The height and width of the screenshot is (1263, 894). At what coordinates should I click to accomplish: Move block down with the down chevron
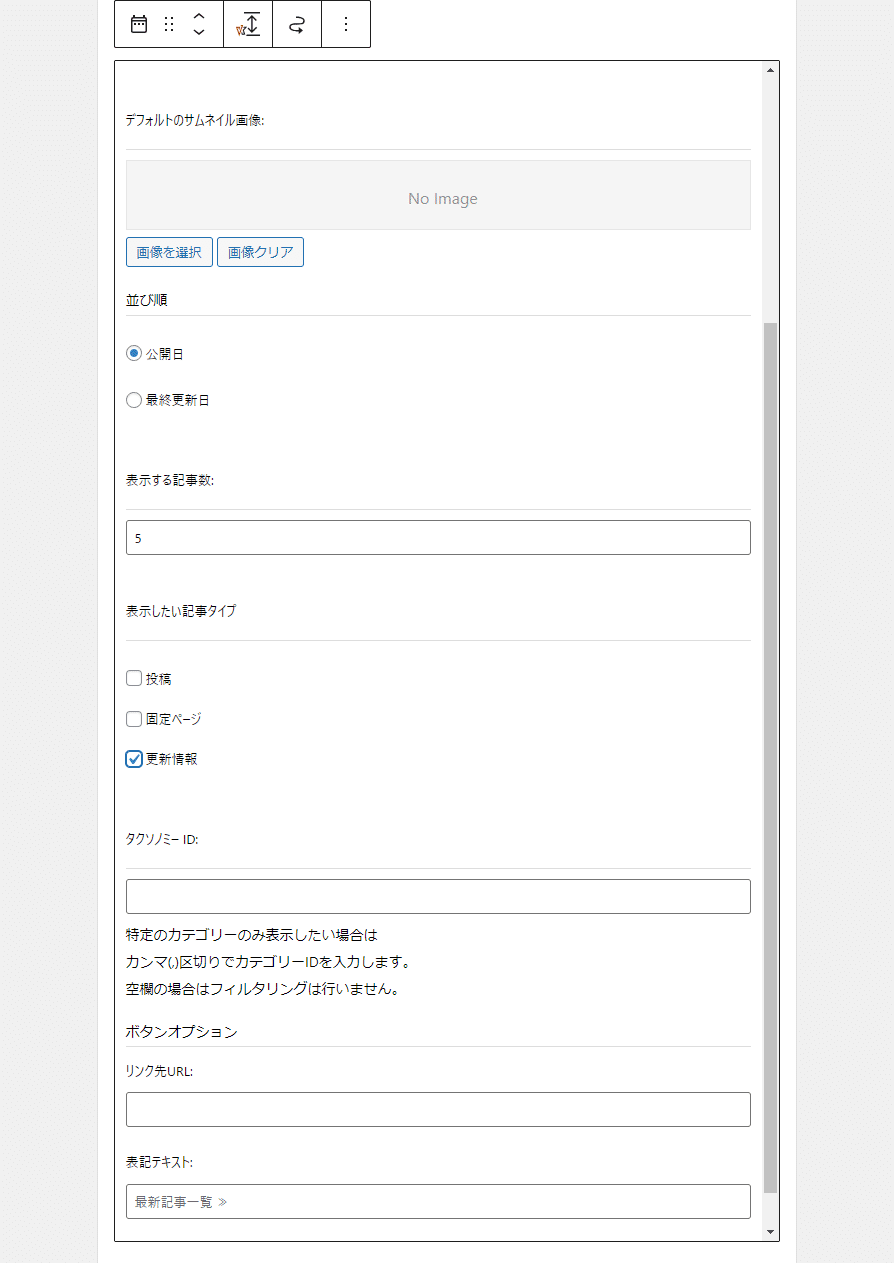[x=199, y=32]
